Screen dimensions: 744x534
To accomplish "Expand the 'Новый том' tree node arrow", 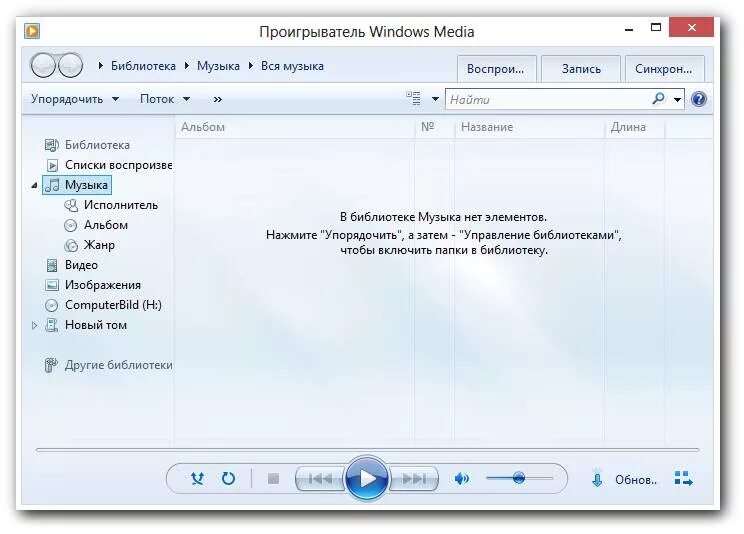I will [x=34, y=325].
